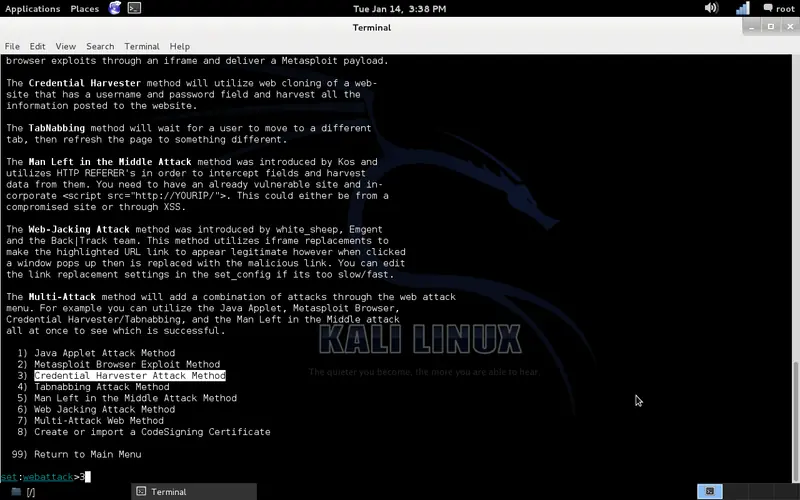
Task: Click "Man Left in the Middle Attack Method" option
Action: 136,398
